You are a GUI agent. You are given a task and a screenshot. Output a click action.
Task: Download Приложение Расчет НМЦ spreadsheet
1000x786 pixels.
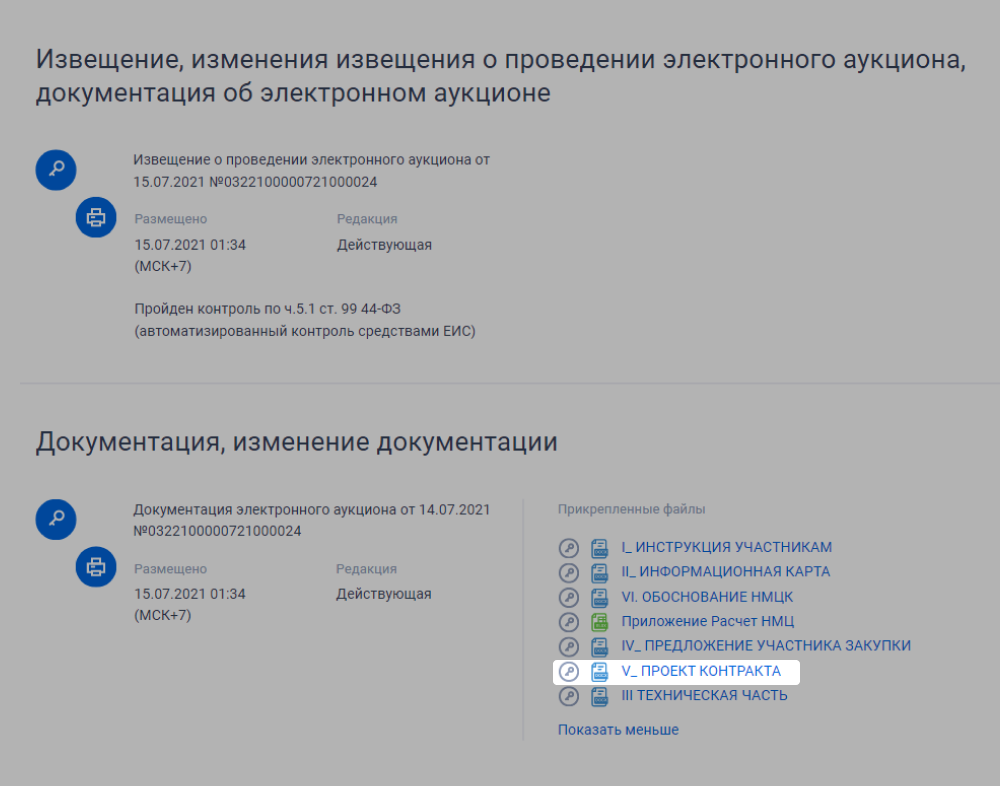pyautogui.click(x=707, y=621)
